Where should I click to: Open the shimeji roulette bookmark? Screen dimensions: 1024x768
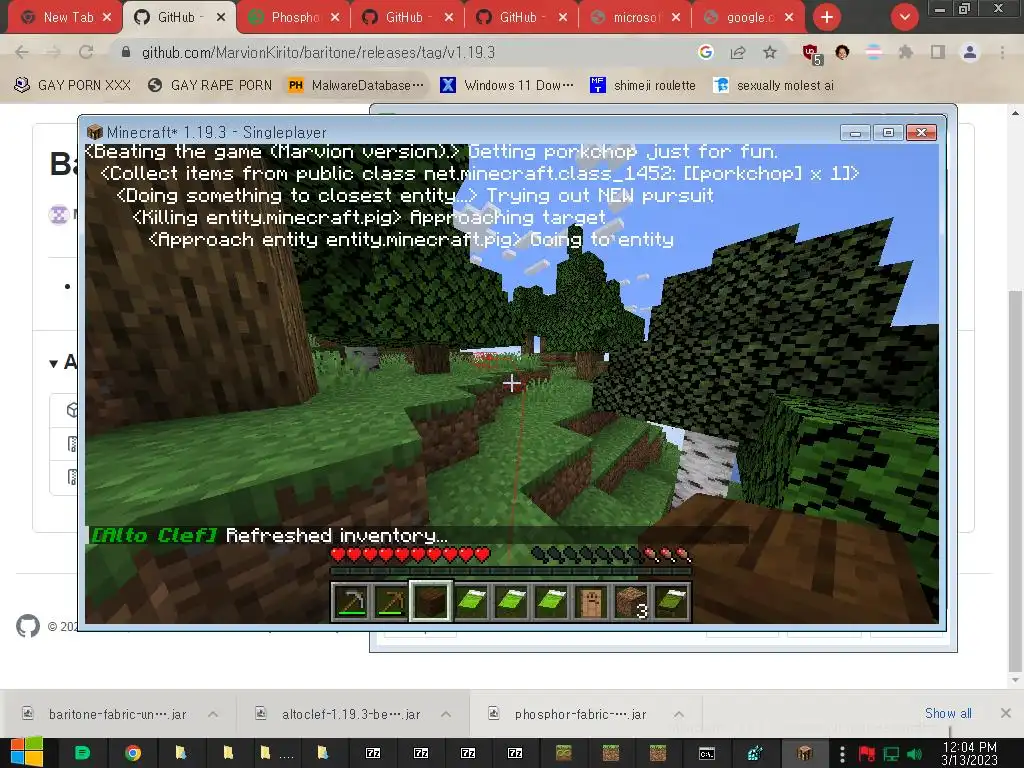click(x=643, y=85)
